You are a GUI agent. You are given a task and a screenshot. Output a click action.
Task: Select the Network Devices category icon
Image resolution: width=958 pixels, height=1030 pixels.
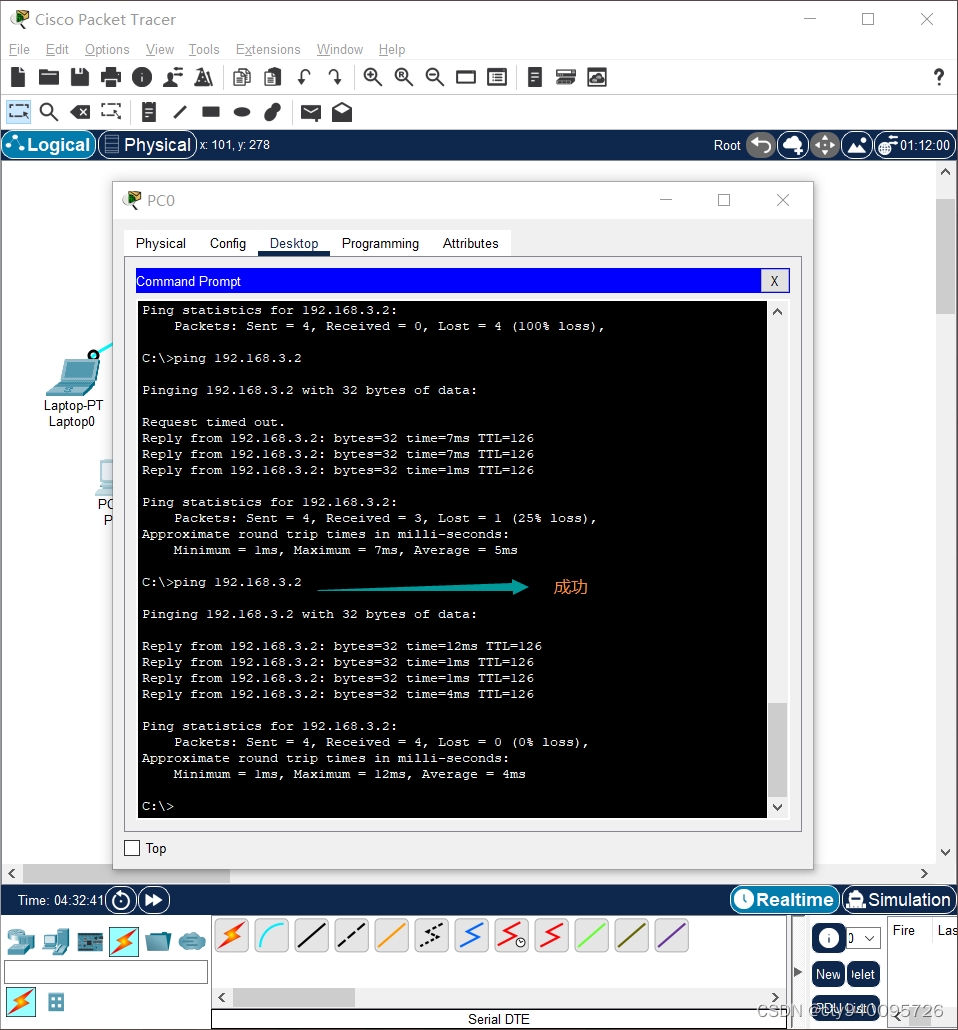point(21,942)
